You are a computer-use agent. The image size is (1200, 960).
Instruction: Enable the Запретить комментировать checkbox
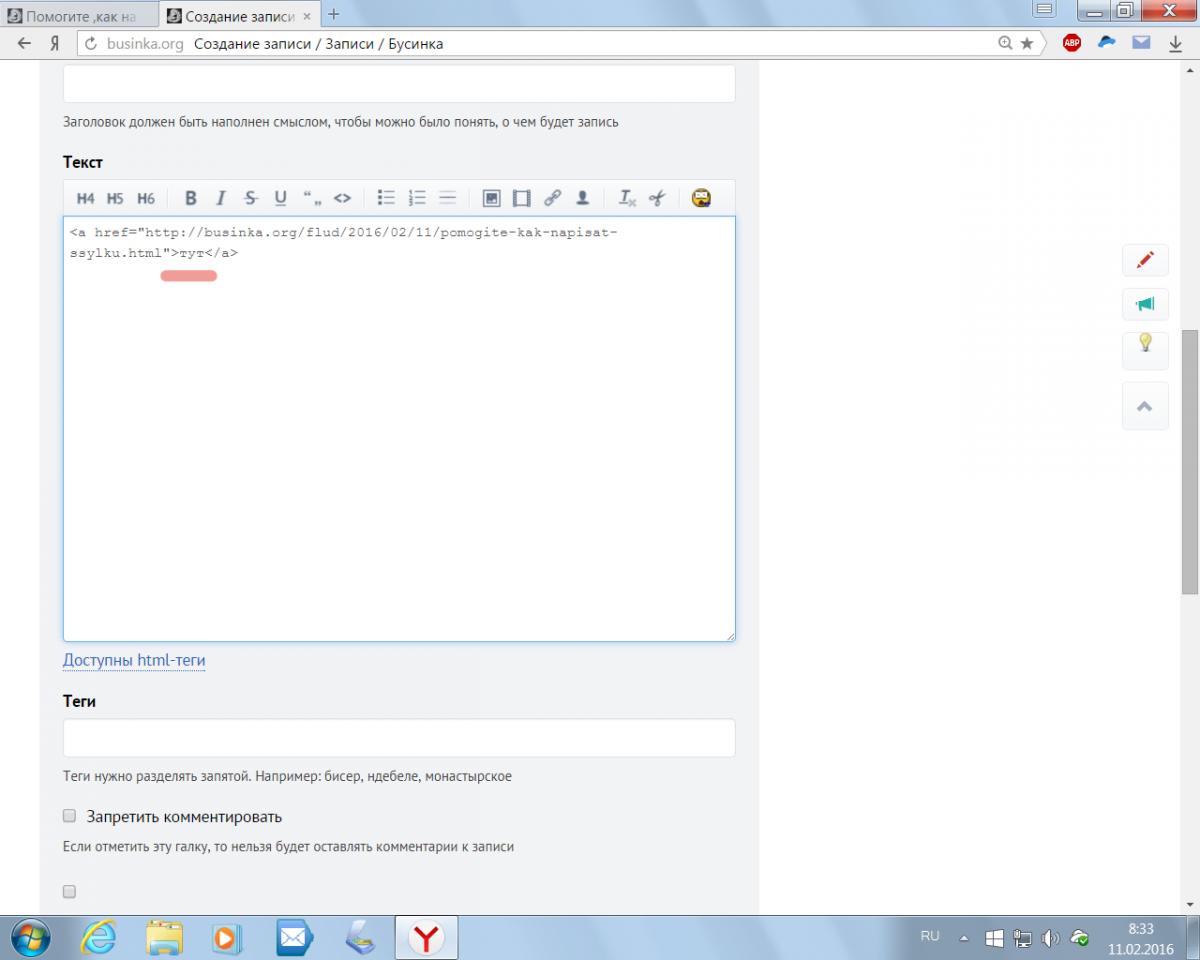(69, 816)
